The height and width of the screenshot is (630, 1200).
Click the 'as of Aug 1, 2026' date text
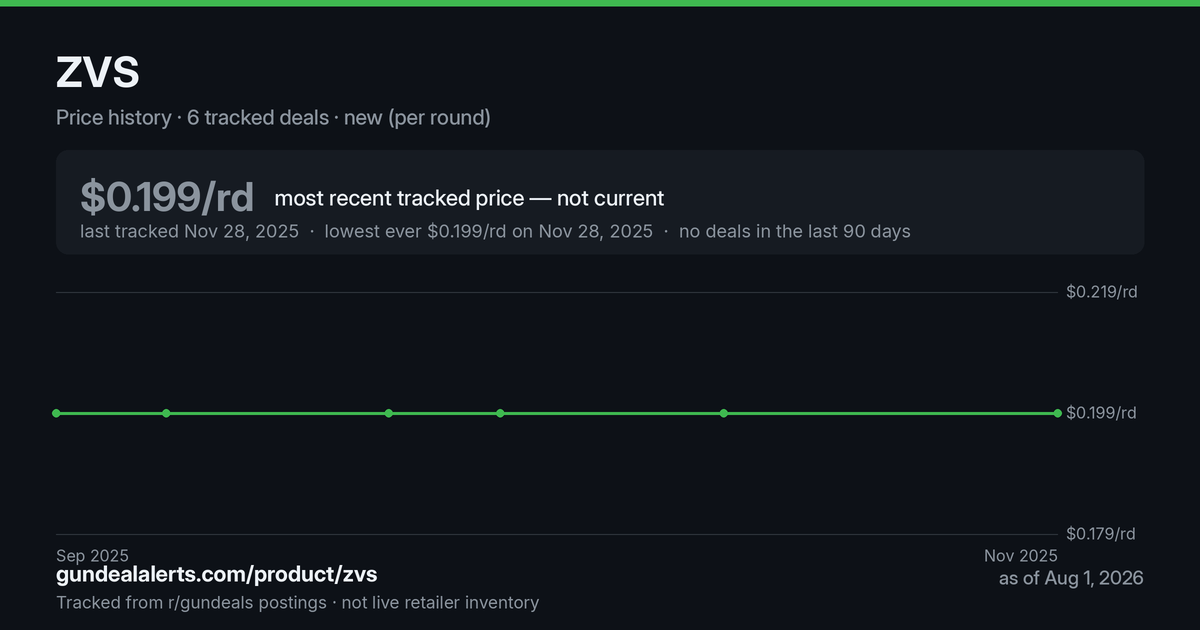point(1071,579)
